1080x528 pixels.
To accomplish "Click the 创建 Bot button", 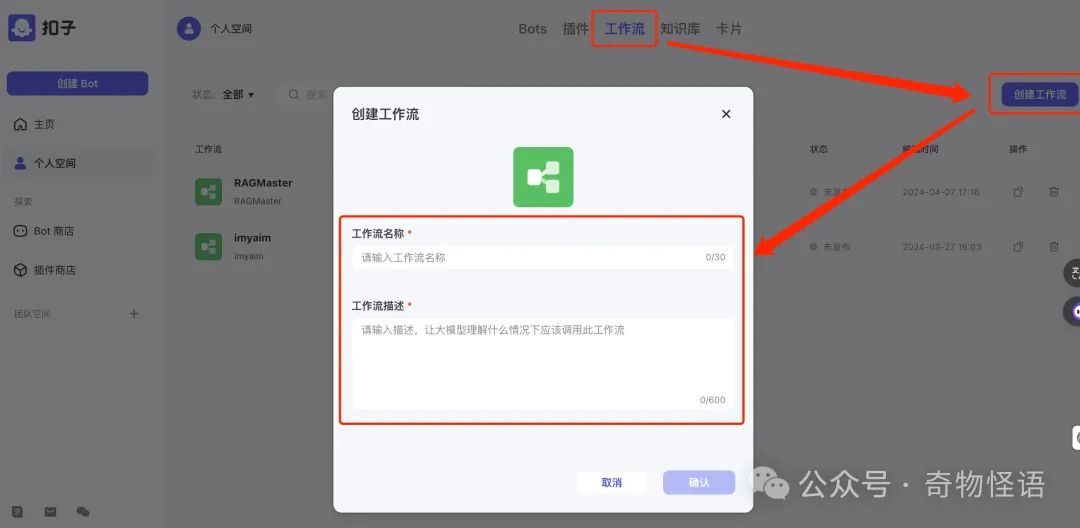I will click(x=77, y=84).
